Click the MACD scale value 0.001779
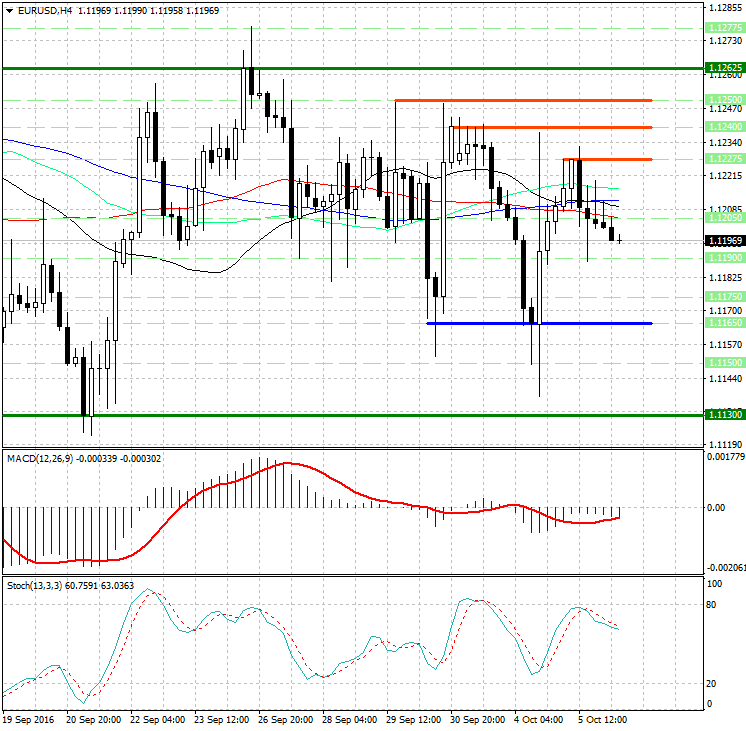Image resolution: width=746 pixels, height=731 pixels. 726,457
